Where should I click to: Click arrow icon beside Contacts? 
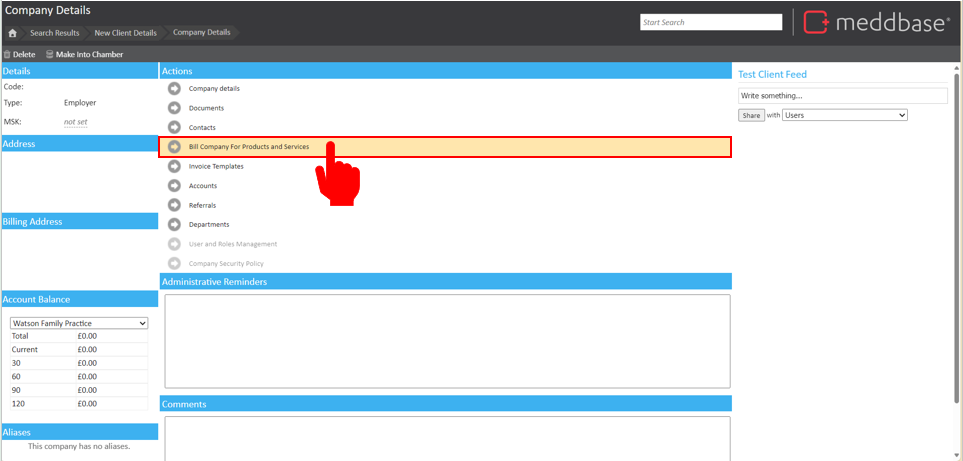pos(174,128)
